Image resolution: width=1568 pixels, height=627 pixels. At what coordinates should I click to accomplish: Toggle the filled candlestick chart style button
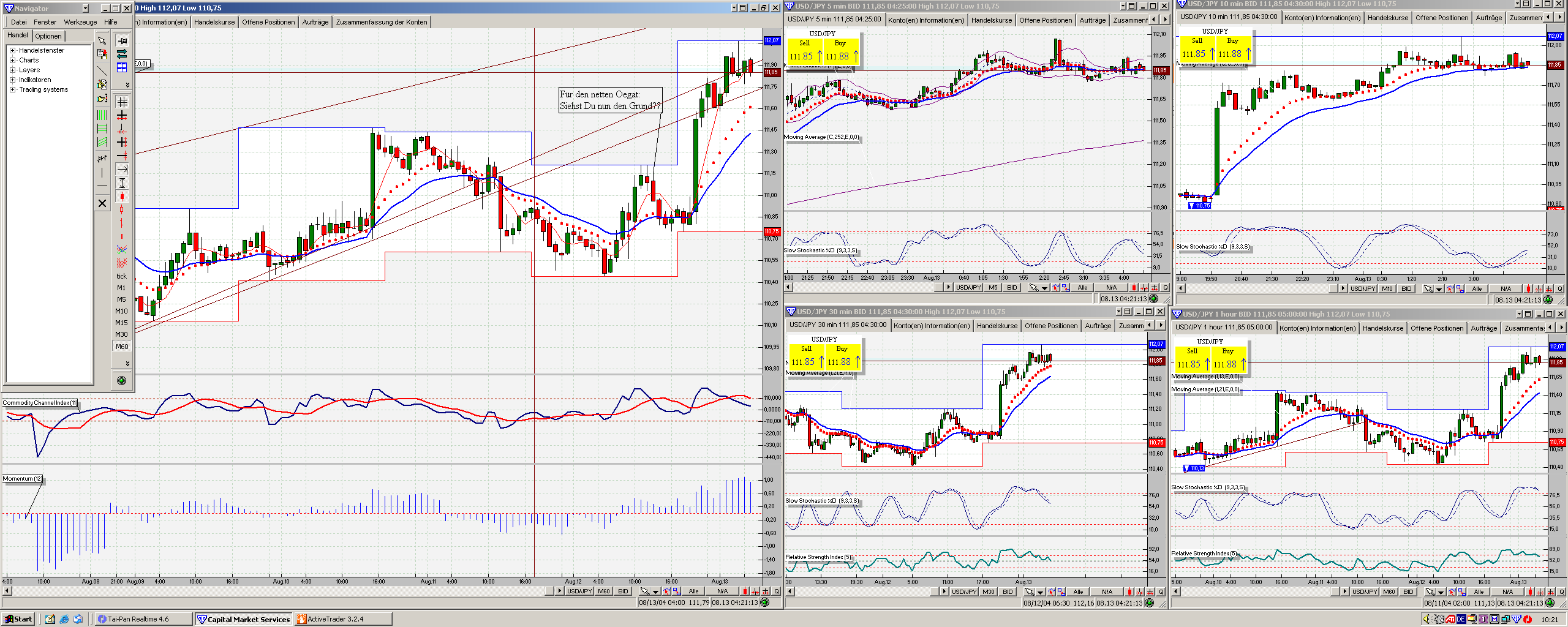click(122, 197)
